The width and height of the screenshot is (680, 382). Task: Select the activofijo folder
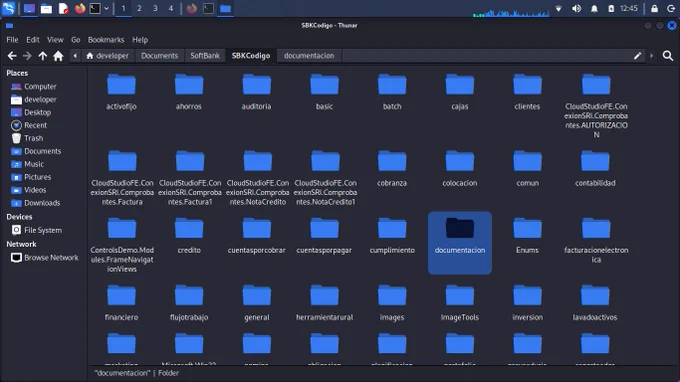pyautogui.click(x=121, y=92)
